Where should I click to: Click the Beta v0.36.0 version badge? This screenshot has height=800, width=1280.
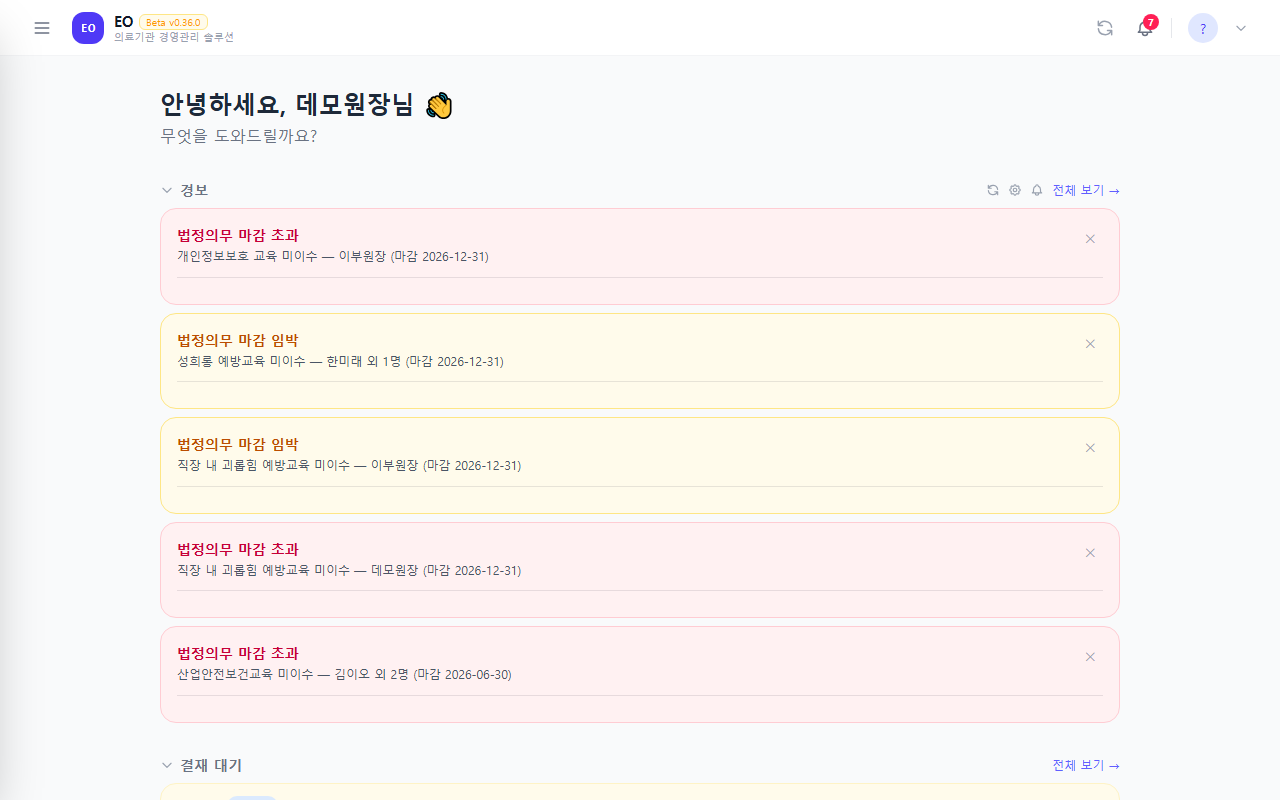click(173, 22)
